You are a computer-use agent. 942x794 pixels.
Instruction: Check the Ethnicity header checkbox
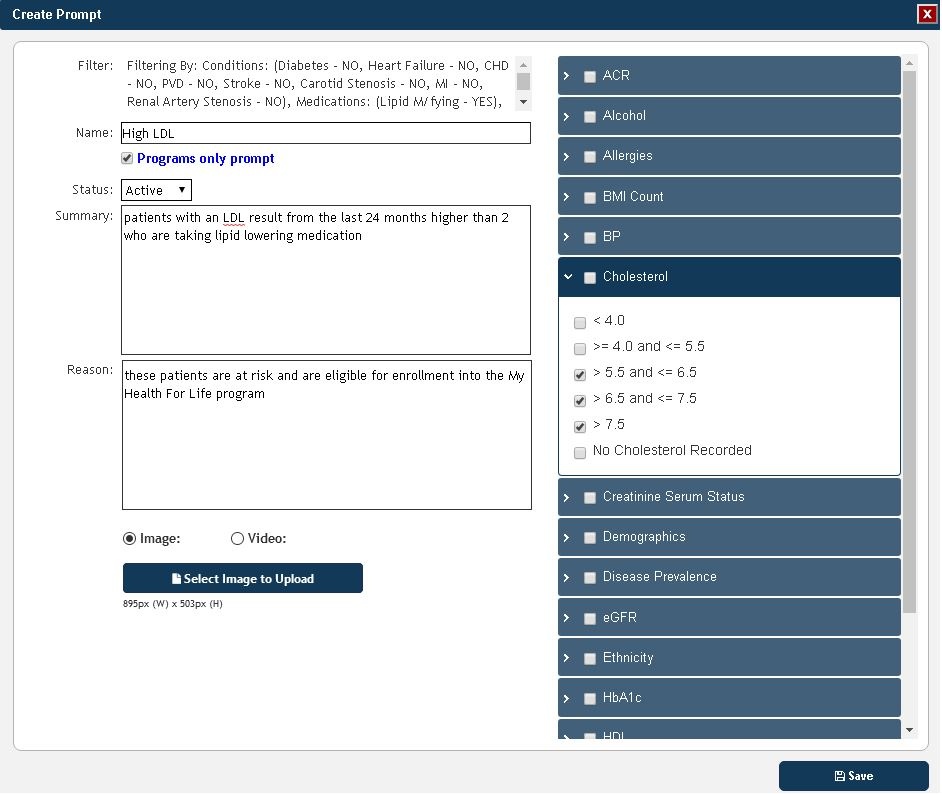[x=590, y=658]
